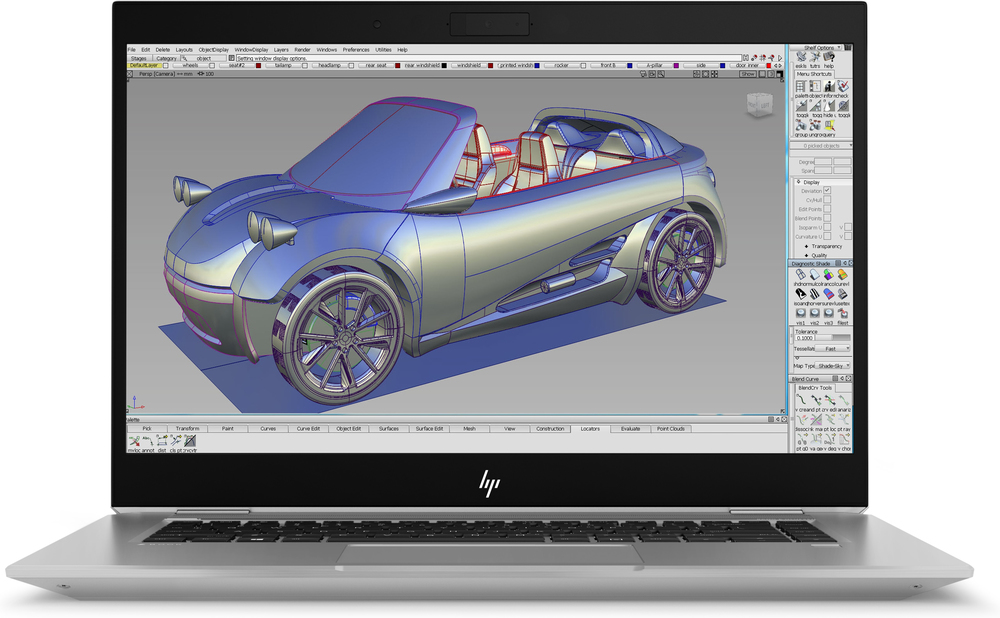Click the file texture shade icon
The height and width of the screenshot is (618, 1000).
click(843, 314)
